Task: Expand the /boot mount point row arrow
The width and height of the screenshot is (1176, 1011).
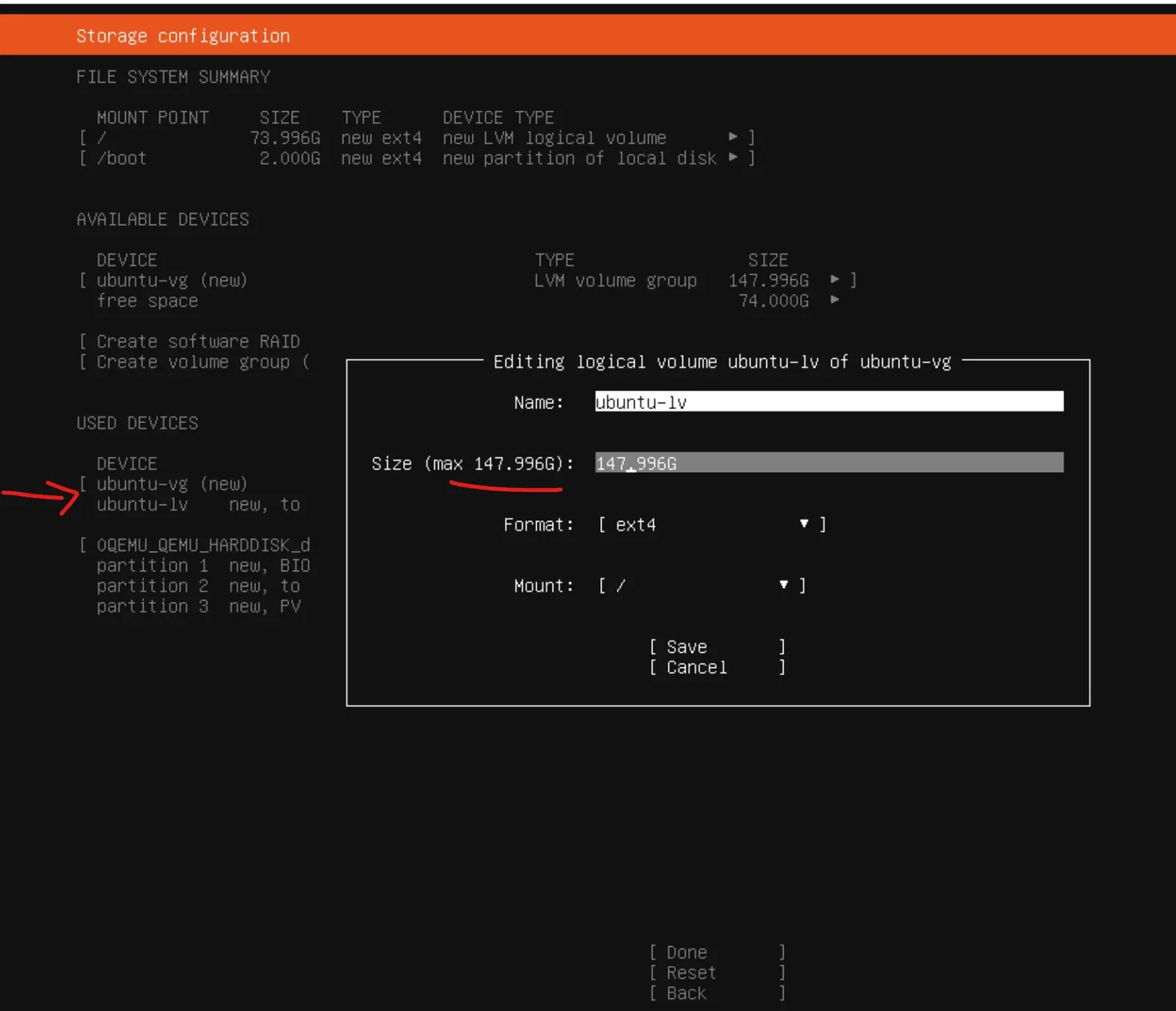Action: click(733, 157)
